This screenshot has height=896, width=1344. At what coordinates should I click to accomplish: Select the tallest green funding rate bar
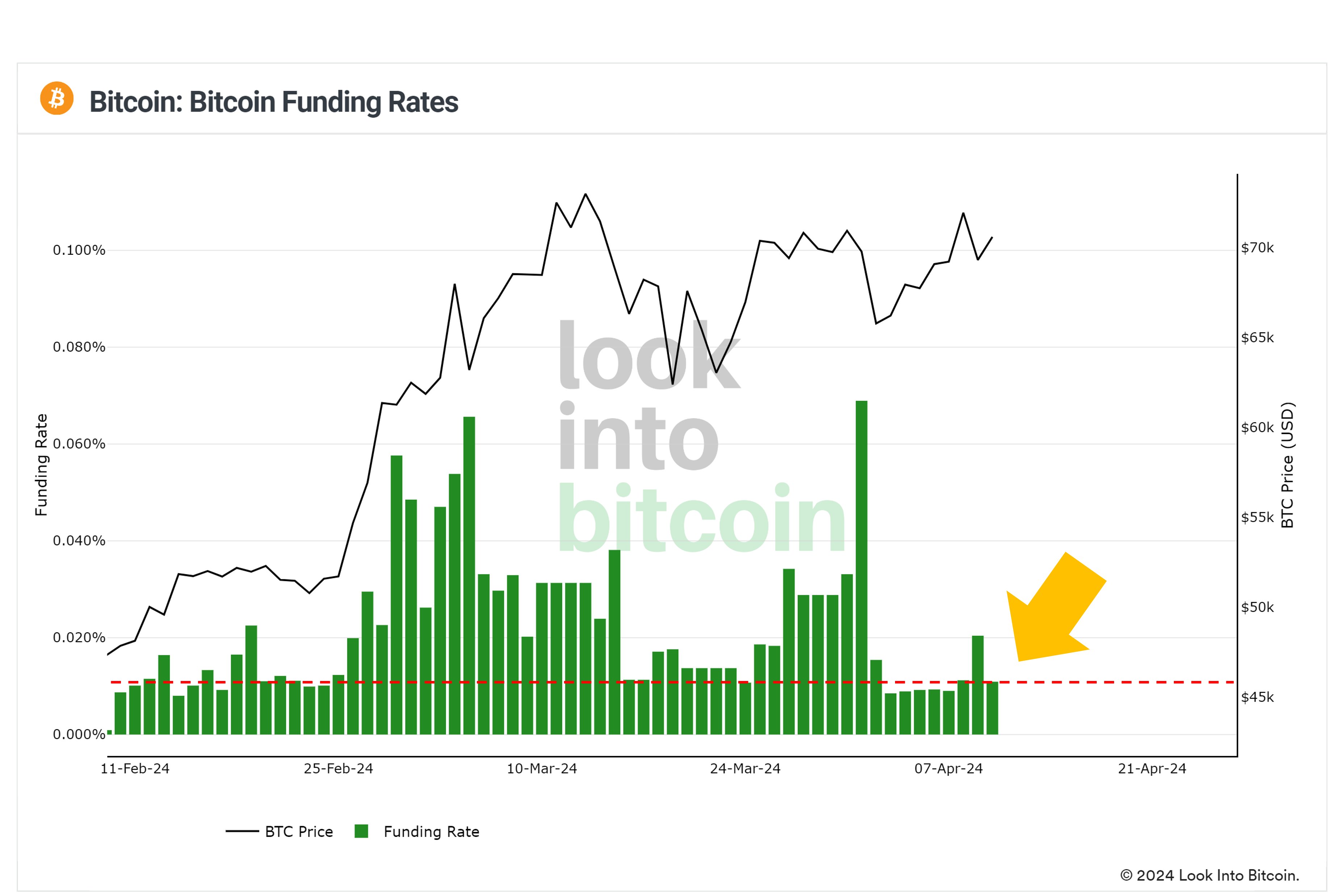[861, 566]
